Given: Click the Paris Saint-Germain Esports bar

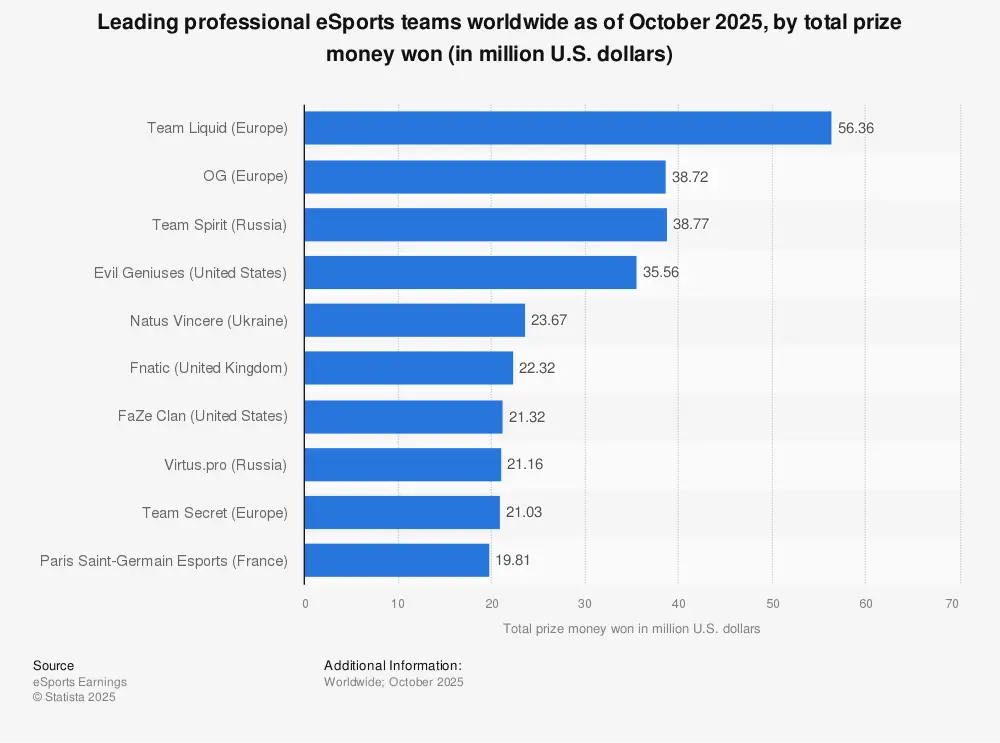Looking at the screenshot, I should [x=396, y=560].
